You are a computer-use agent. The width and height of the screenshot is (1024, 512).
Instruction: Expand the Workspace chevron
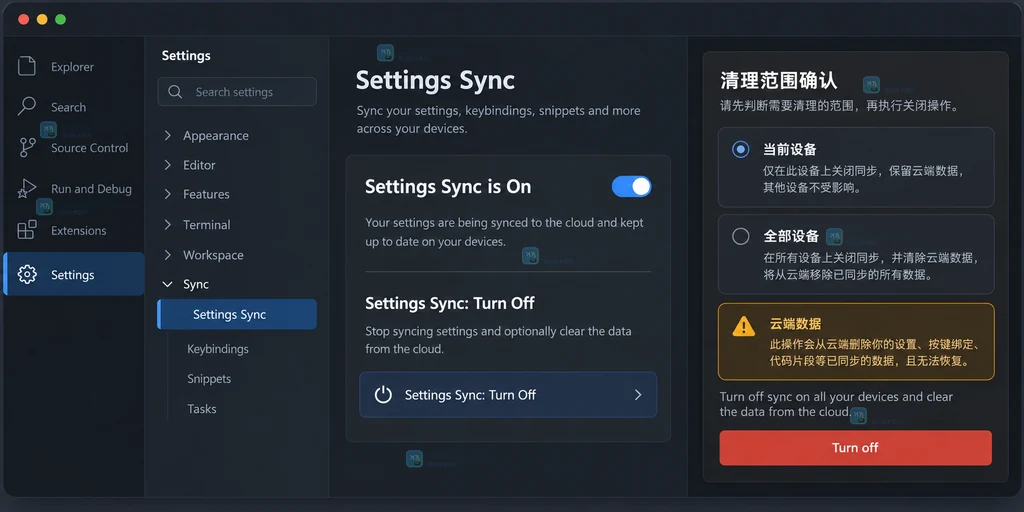coord(168,255)
